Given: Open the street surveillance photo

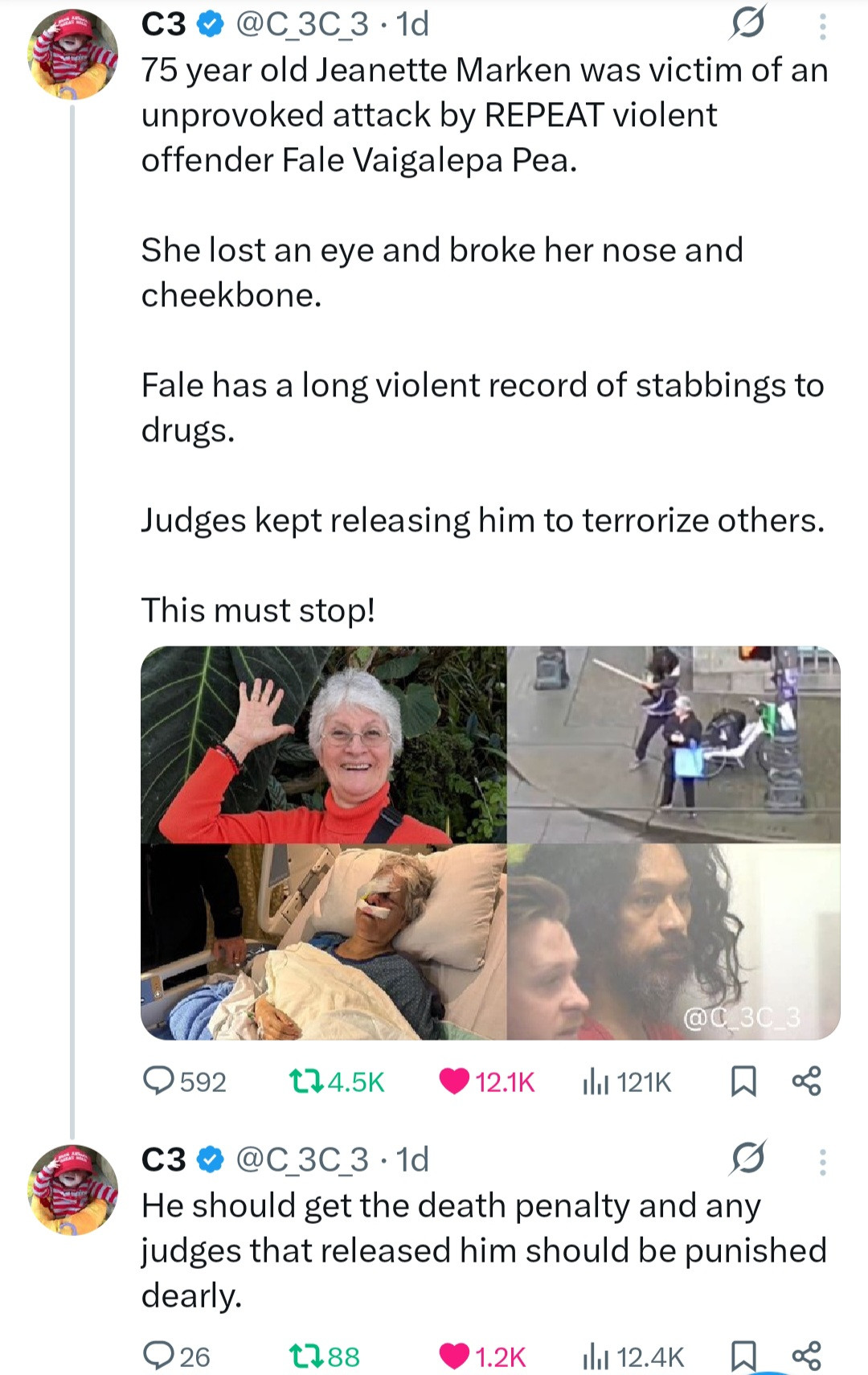Looking at the screenshot, I should click(674, 745).
